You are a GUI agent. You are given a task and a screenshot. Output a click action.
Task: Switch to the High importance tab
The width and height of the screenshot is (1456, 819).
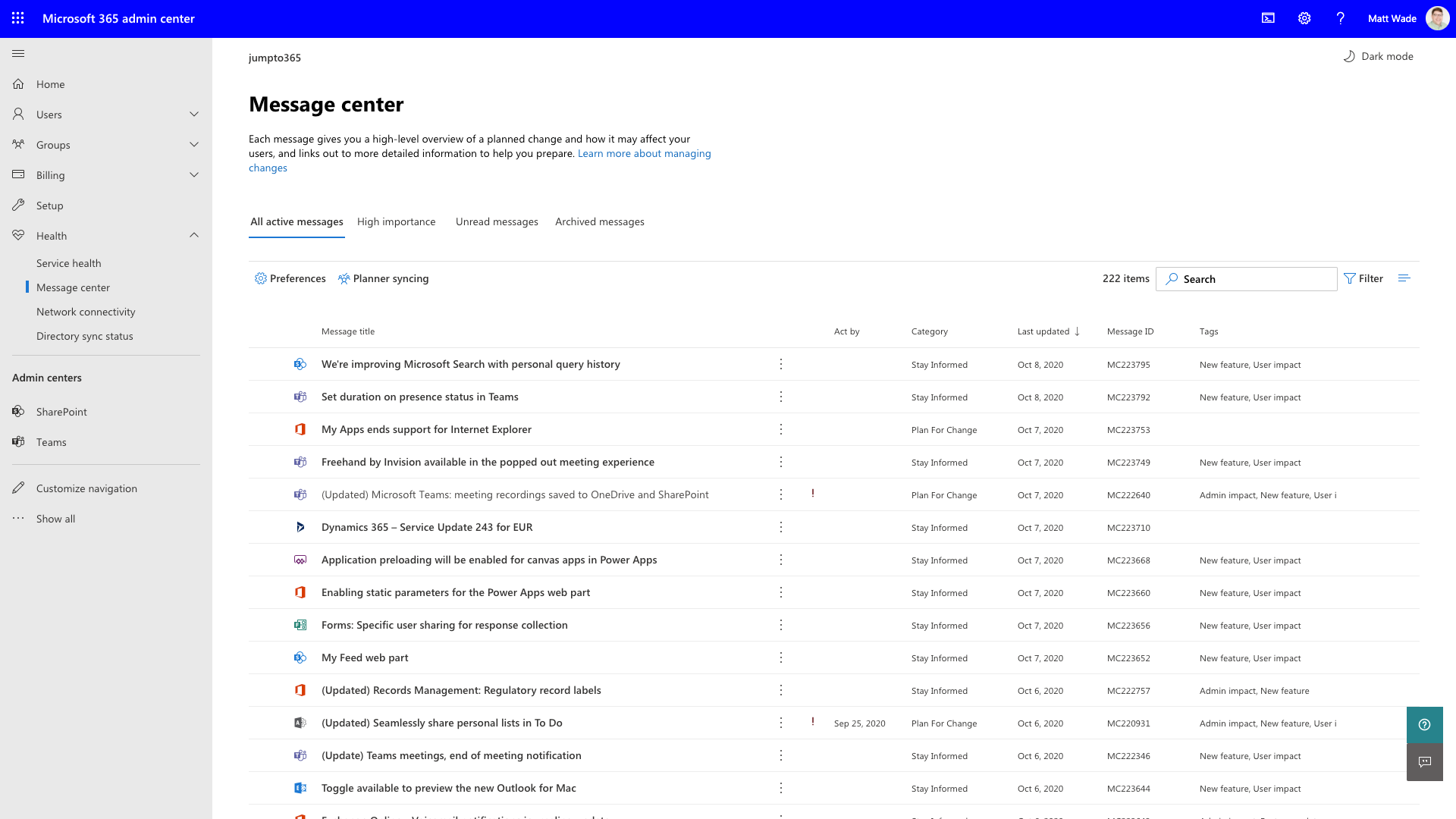pos(396,221)
